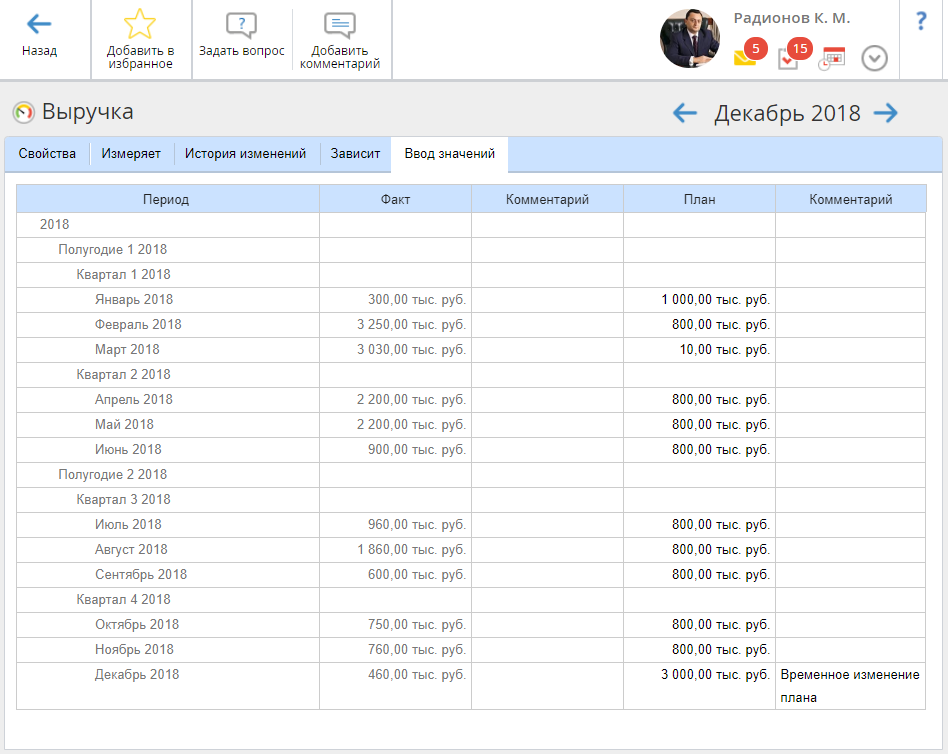The width and height of the screenshot is (948, 754).
Task: Open the calendar icon in header
Action: pyautogui.click(x=831, y=58)
